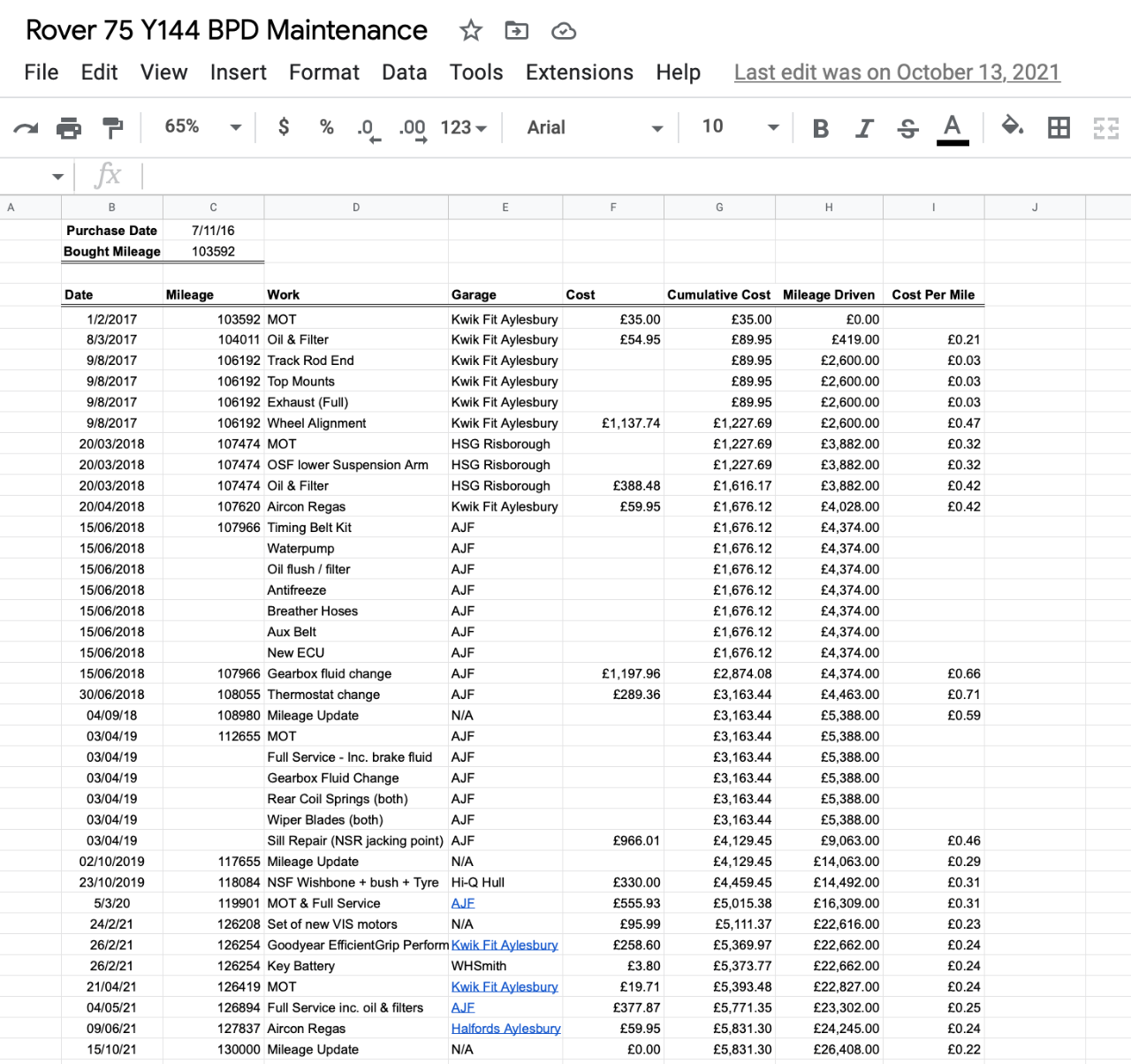The width and height of the screenshot is (1131, 1064).
Task: Click the merge cells icon
Action: (1106, 128)
